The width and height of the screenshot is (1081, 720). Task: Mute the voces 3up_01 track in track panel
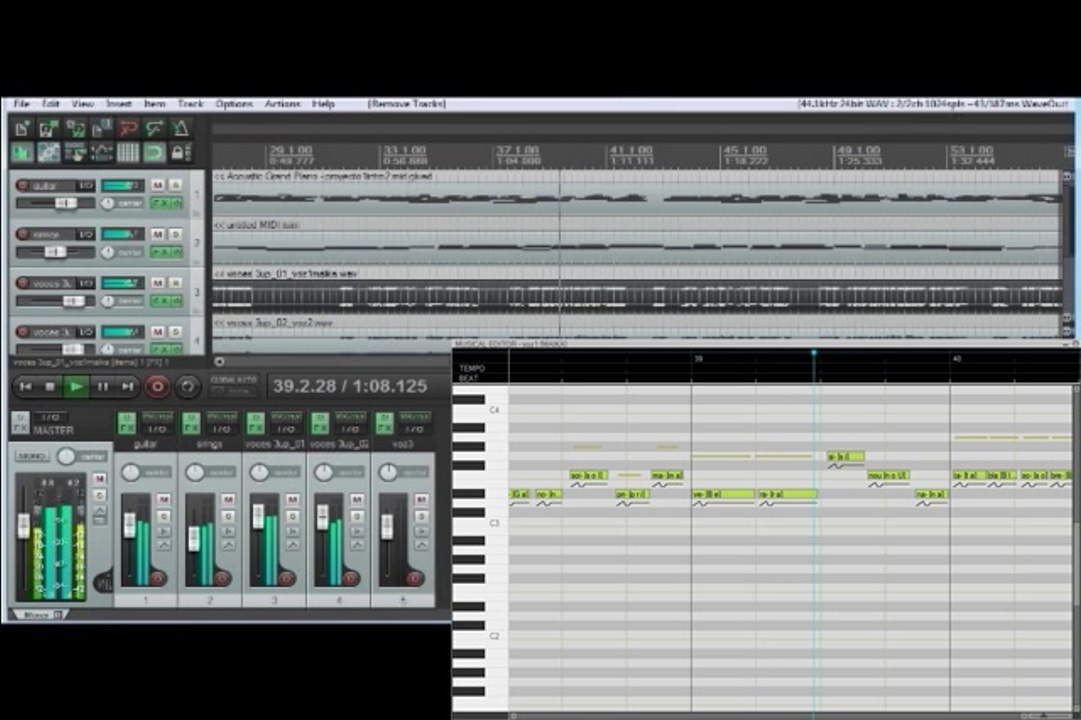coord(157,283)
